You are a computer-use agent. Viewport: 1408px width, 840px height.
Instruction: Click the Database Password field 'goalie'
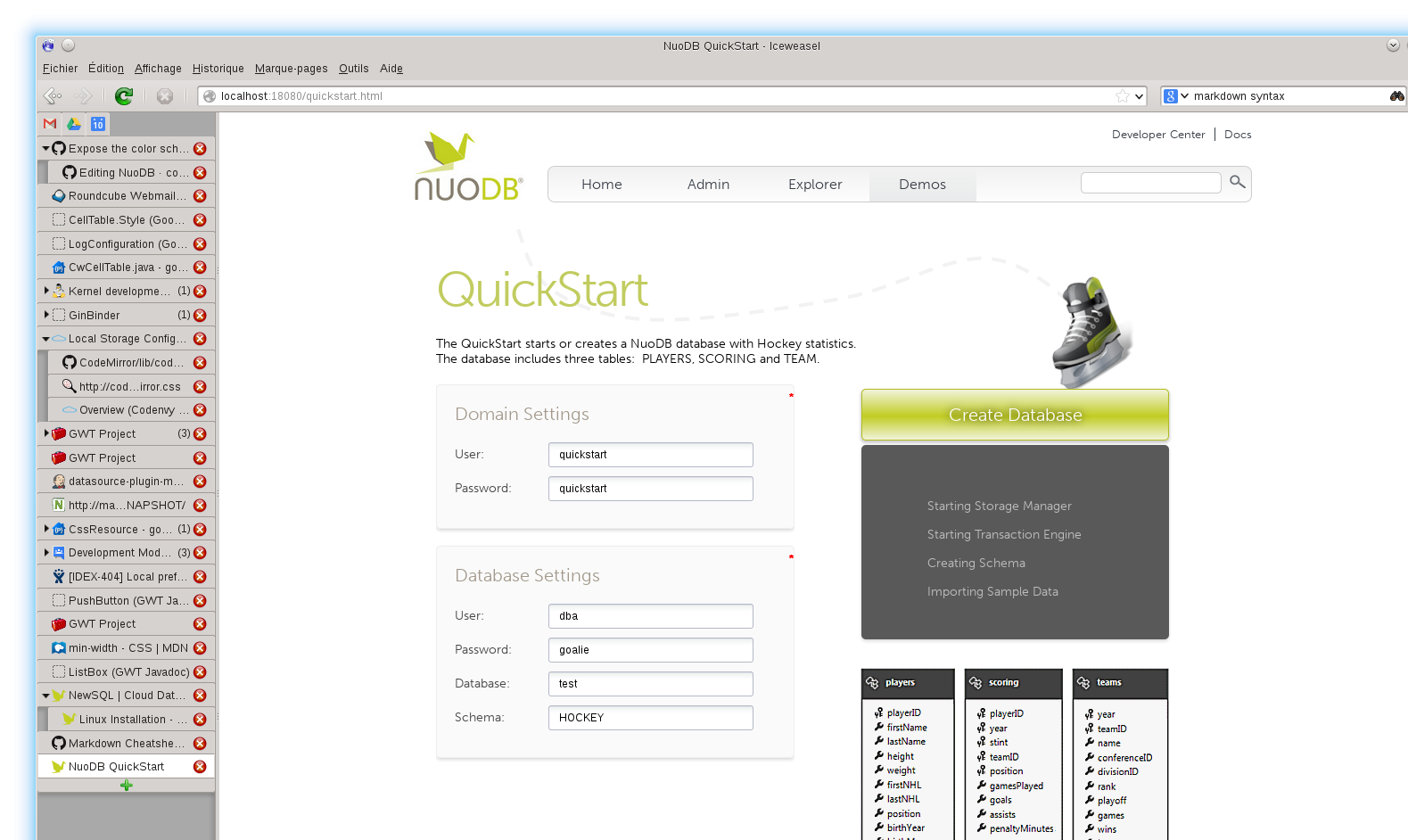[651, 650]
